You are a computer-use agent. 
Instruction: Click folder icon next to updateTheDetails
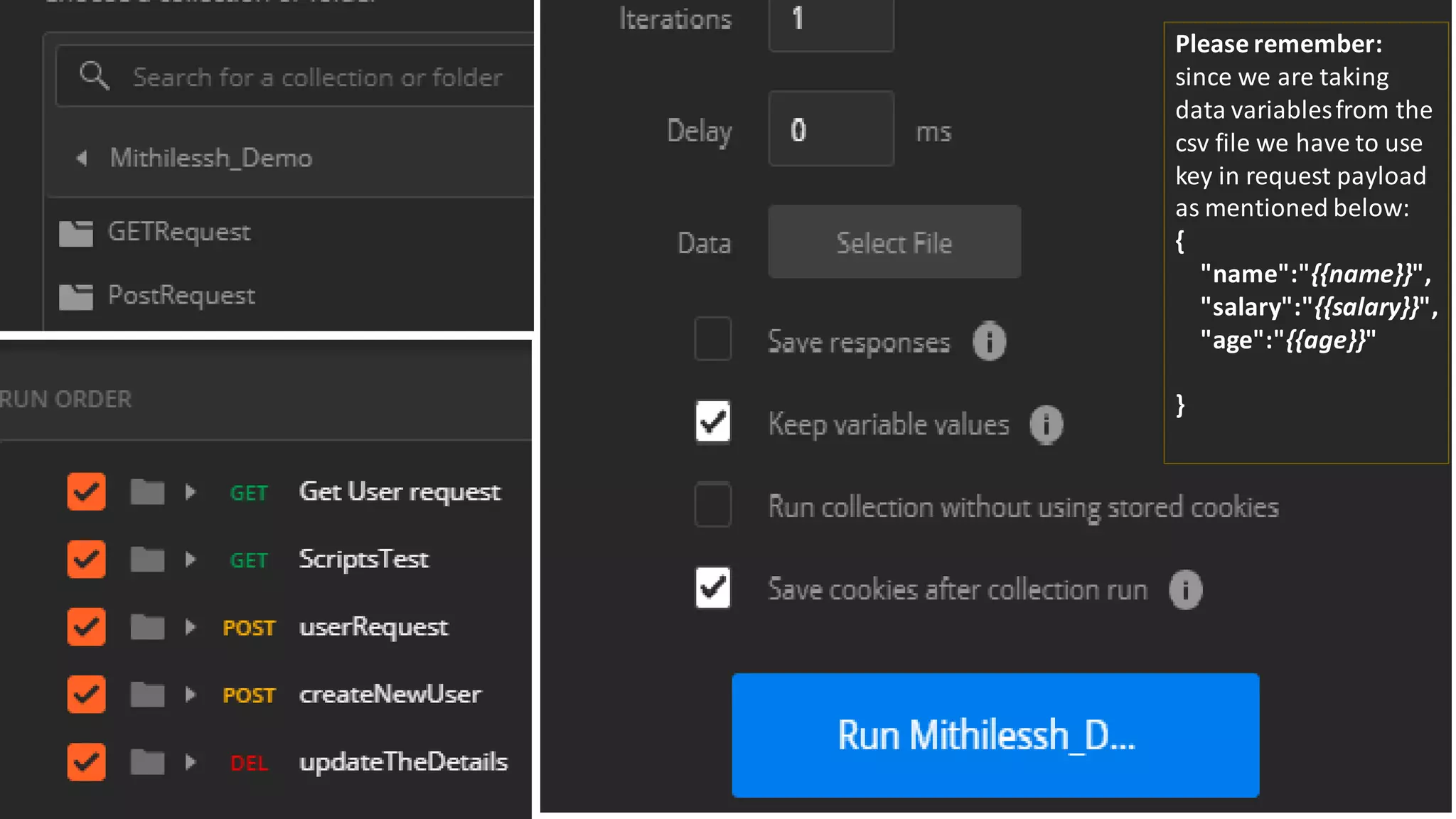[x=147, y=762]
